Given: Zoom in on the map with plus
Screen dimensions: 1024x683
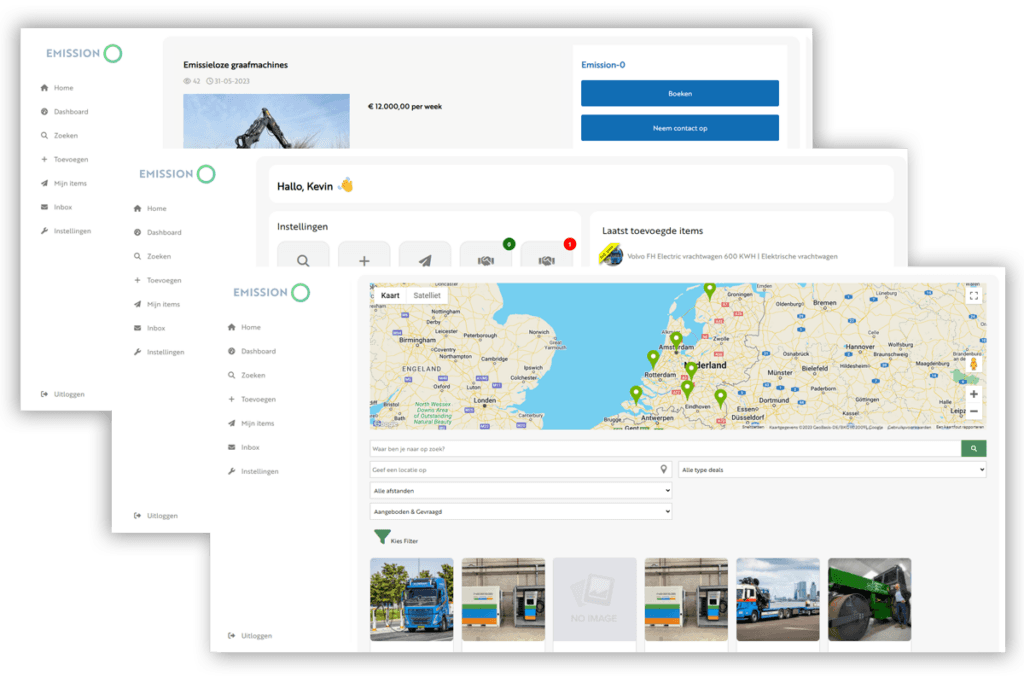Looking at the screenshot, I should coord(974,394).
